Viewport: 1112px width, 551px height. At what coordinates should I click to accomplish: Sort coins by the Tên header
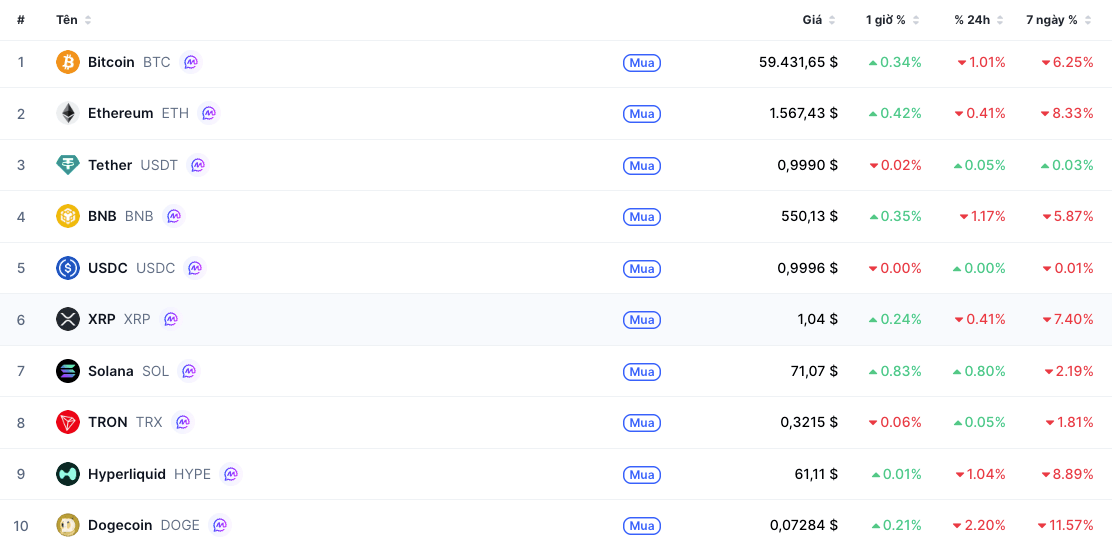[x=74, y=20]
